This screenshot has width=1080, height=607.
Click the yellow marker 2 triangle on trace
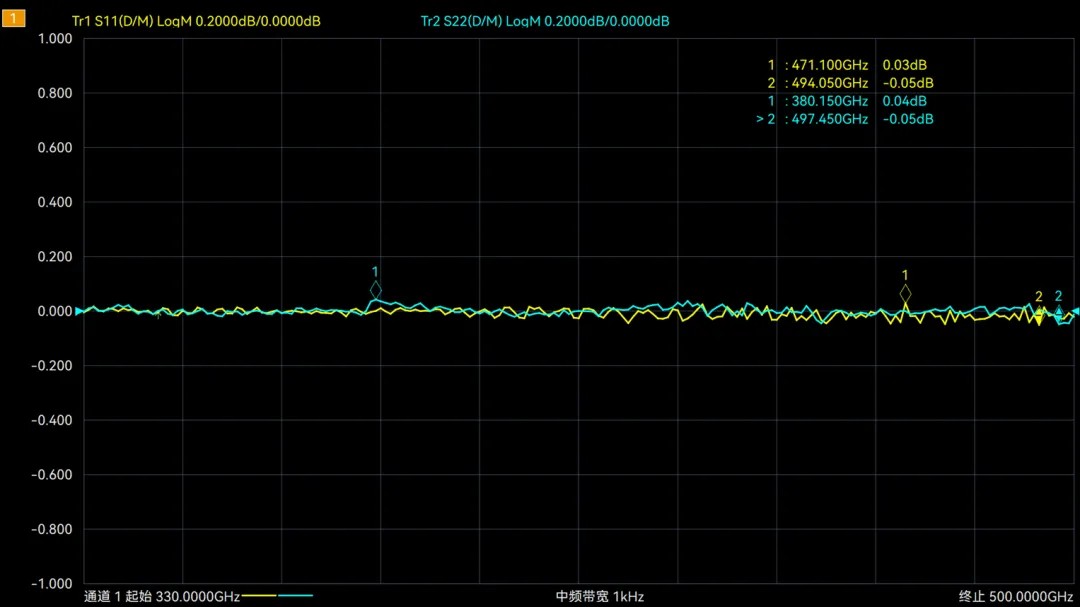pos(1039,313)
